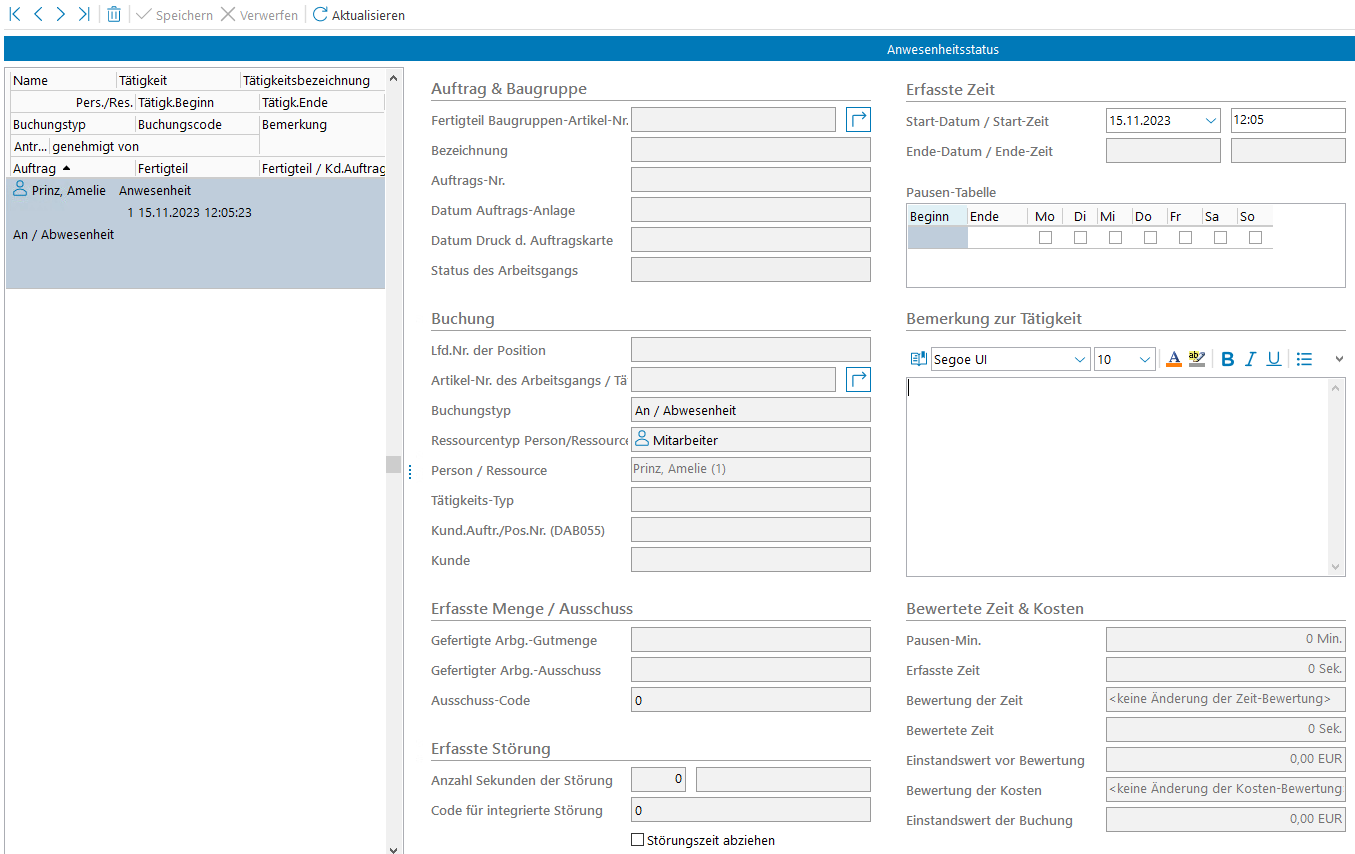Navigate to the next record

tap(61, 15)
